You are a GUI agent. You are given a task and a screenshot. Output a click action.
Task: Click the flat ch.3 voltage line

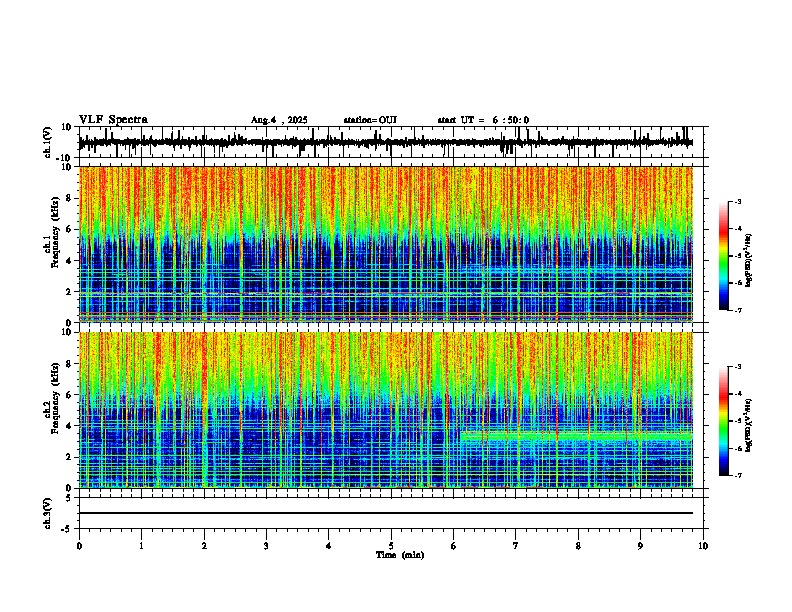[x=385, y=513]
